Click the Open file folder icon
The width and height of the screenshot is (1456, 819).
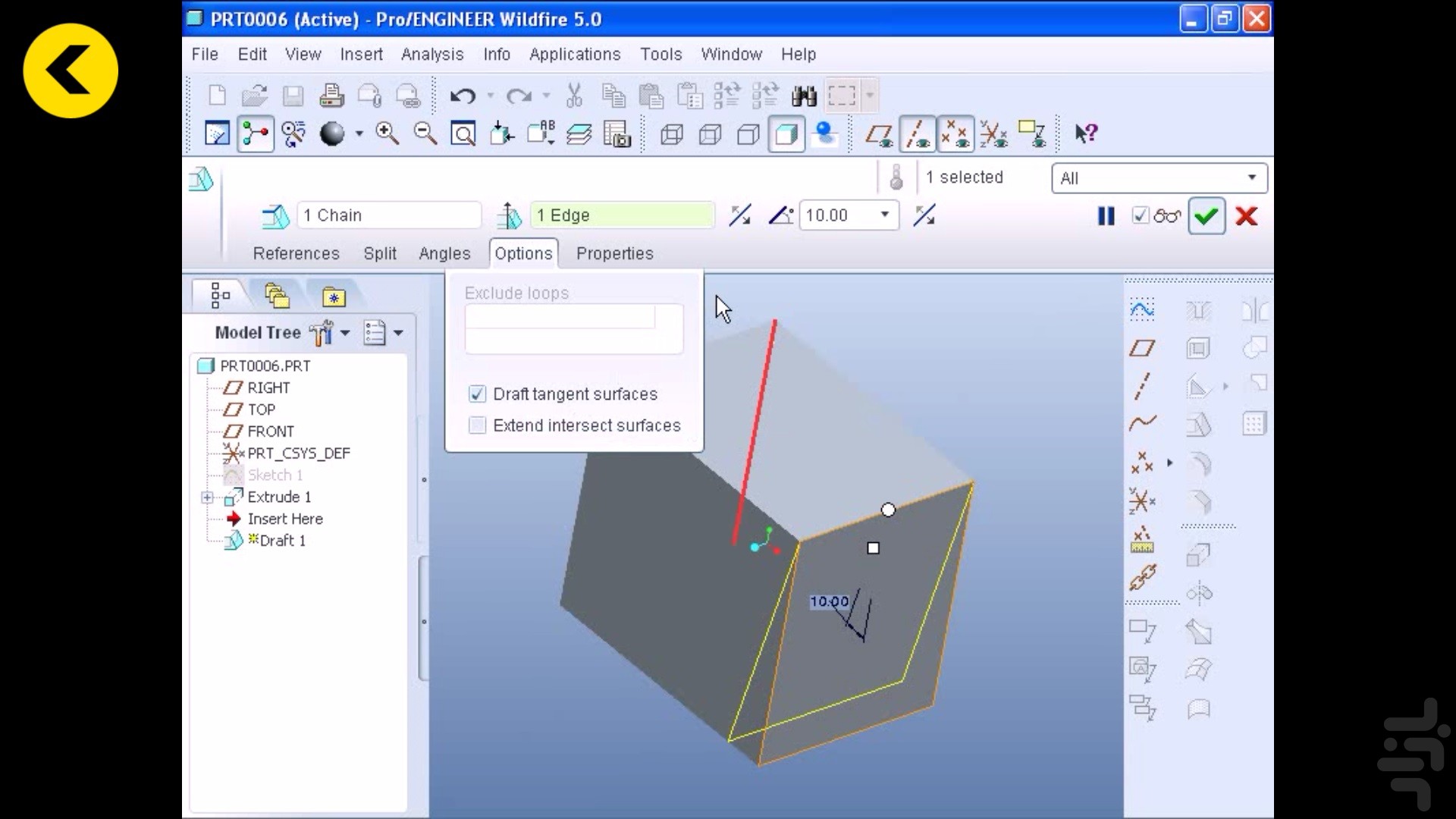[x=255, y=96]
